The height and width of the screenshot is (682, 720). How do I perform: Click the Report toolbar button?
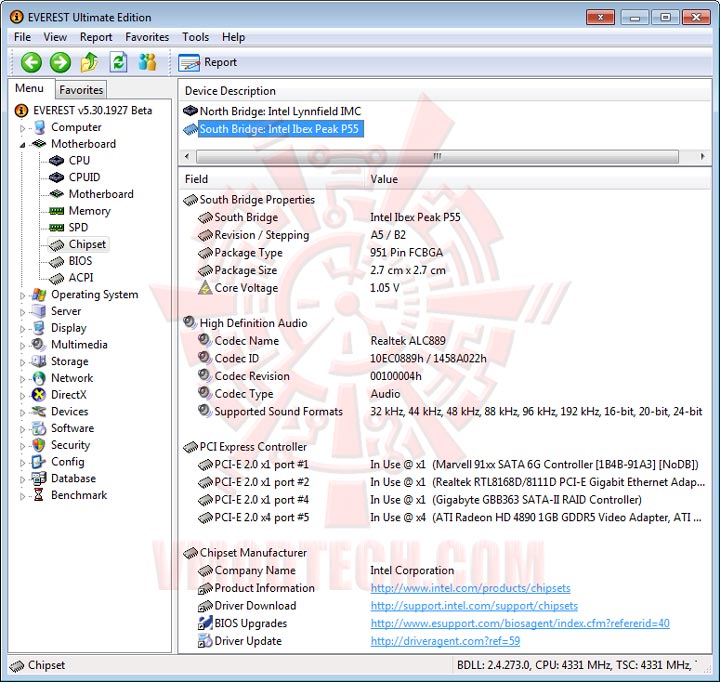208,62
